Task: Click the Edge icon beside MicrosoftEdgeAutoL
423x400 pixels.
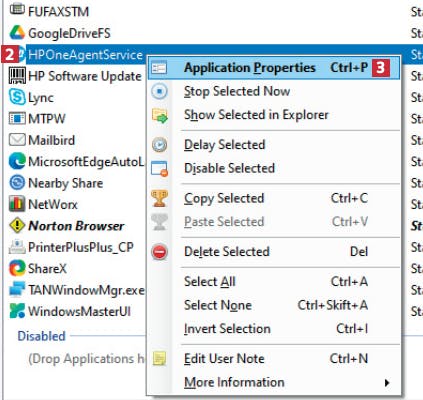Action: pos(17,161)
